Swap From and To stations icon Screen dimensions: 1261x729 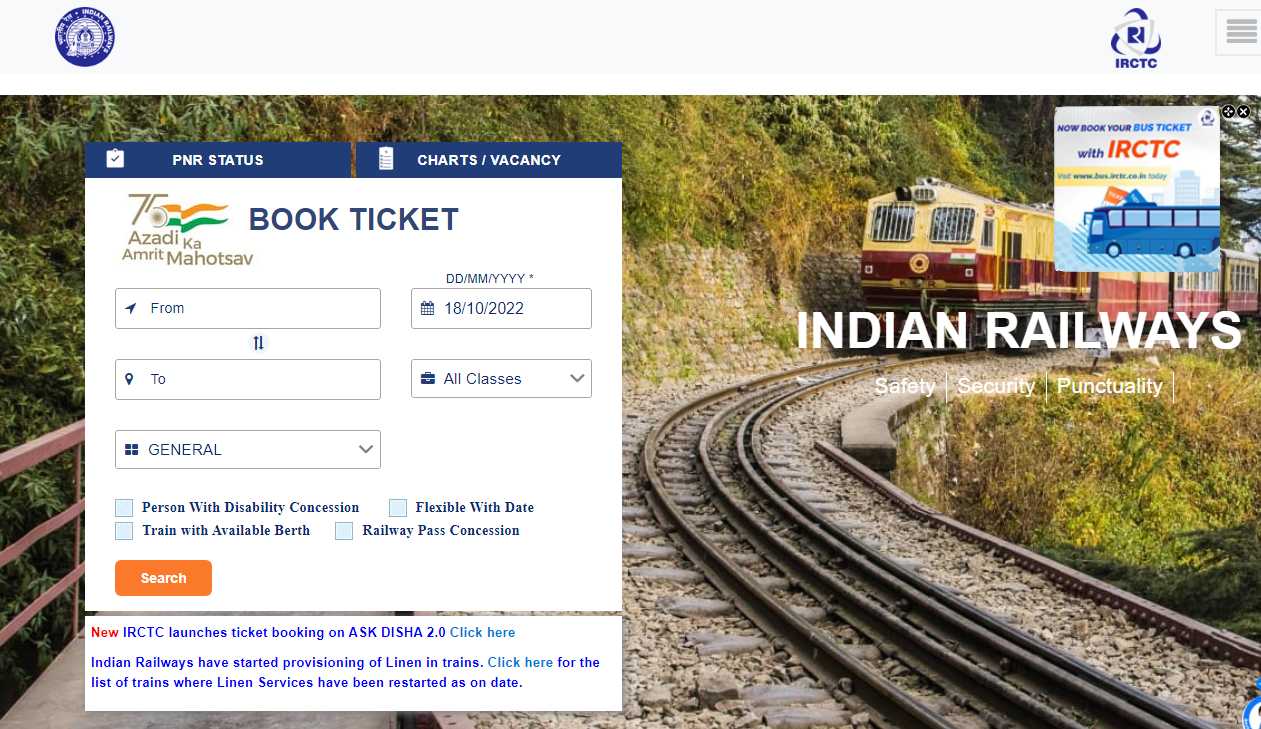coord(258,343)
